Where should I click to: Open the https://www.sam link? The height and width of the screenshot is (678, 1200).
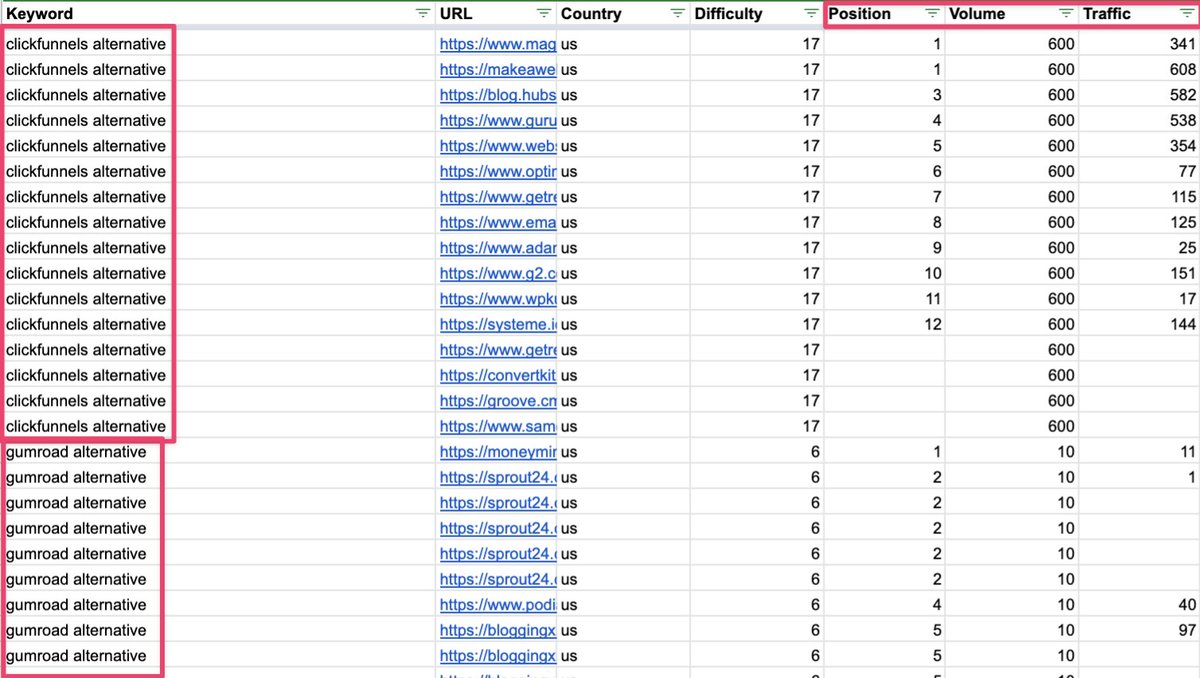pos(497,426)
